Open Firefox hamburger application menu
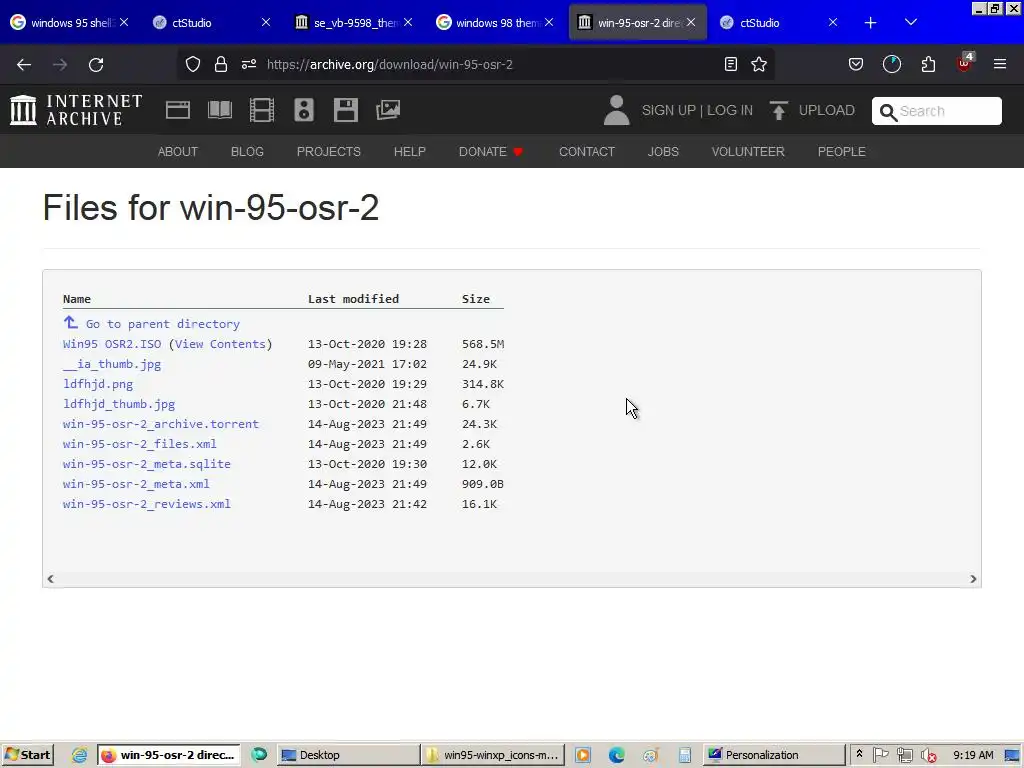 coord(1000,64)
